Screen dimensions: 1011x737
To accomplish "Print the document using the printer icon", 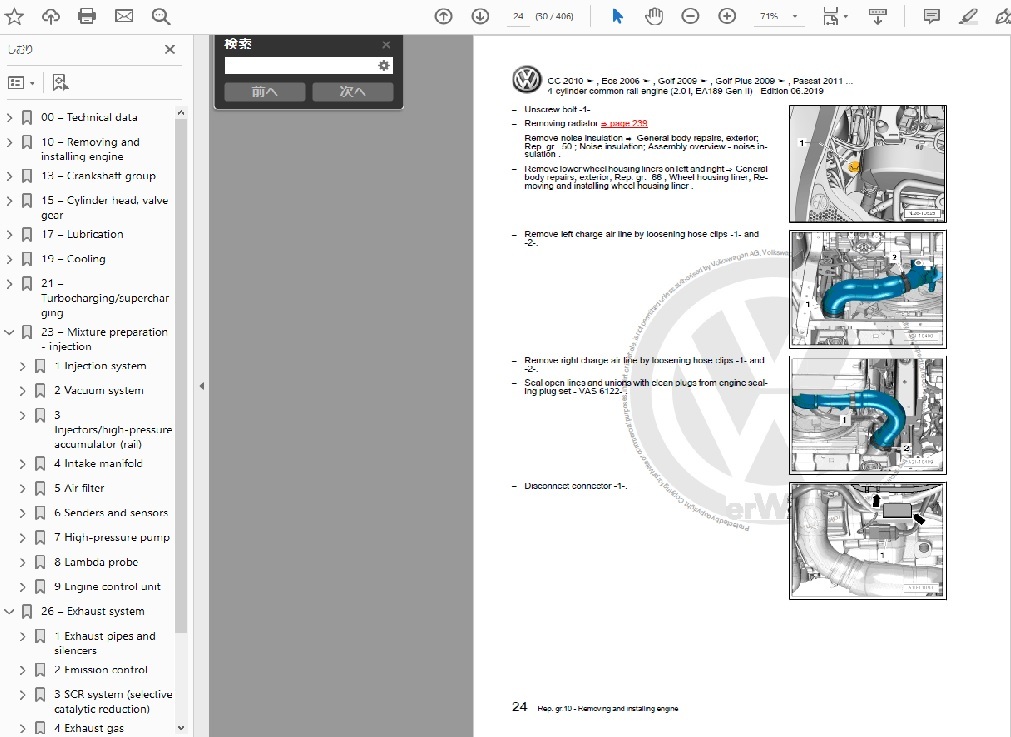I will (x=87, y=16).
